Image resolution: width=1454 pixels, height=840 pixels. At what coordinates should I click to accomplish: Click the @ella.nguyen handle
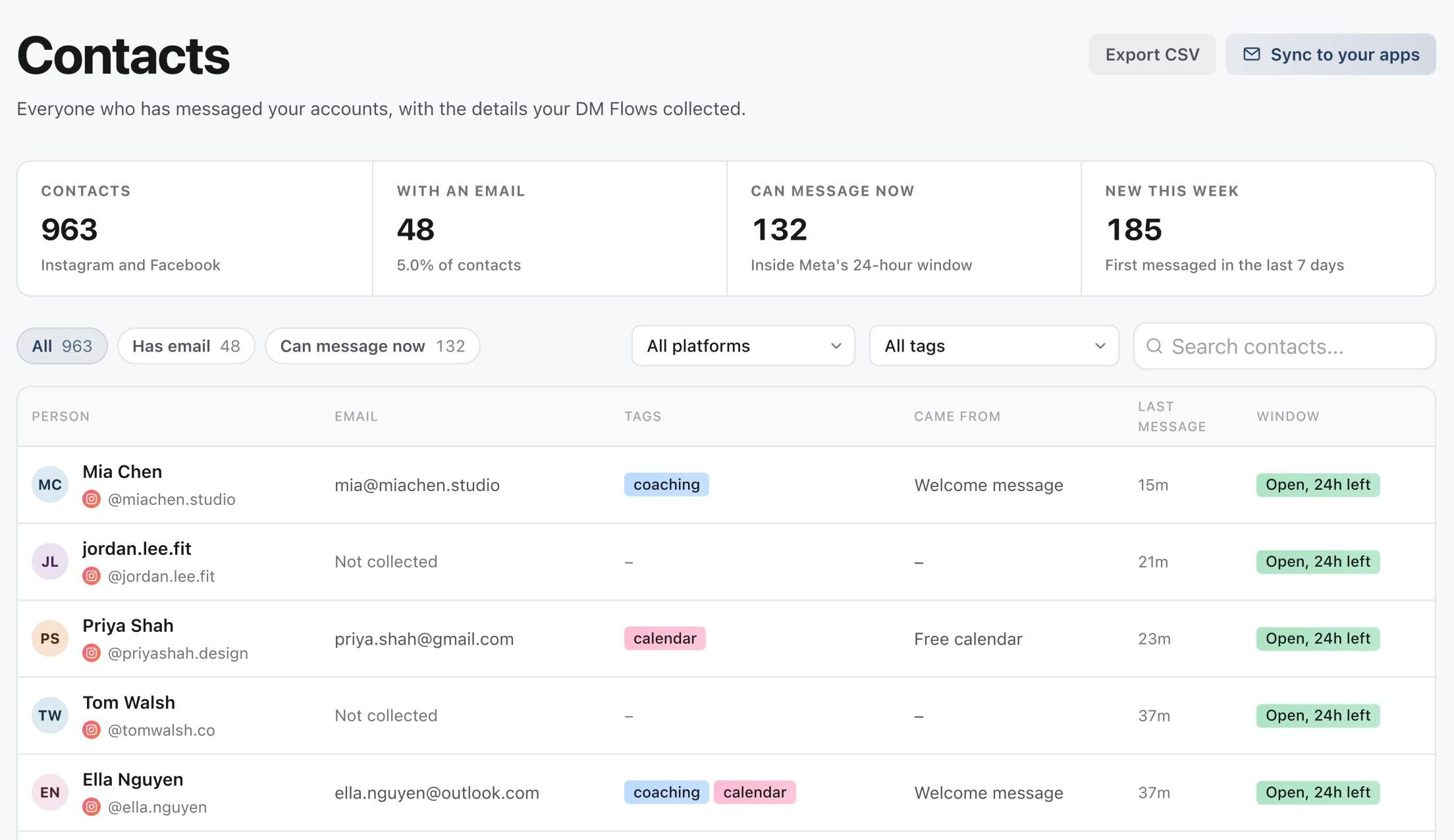click(157, 808)
